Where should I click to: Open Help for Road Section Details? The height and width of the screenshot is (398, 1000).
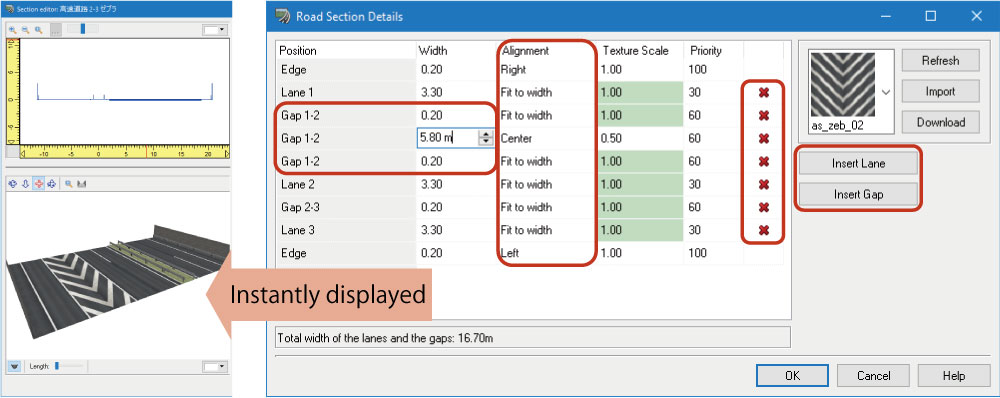click(x=953, y=376)
